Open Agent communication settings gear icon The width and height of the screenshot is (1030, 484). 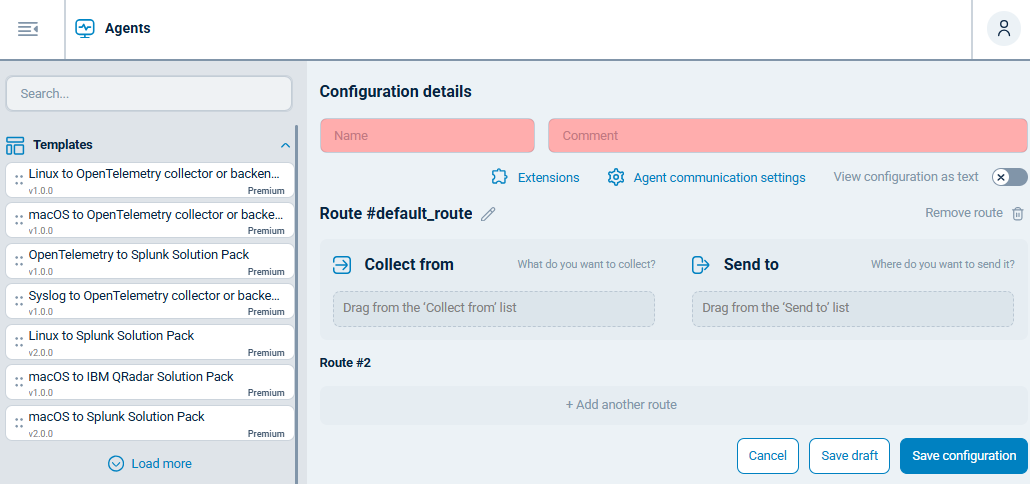tap(616, 177)
